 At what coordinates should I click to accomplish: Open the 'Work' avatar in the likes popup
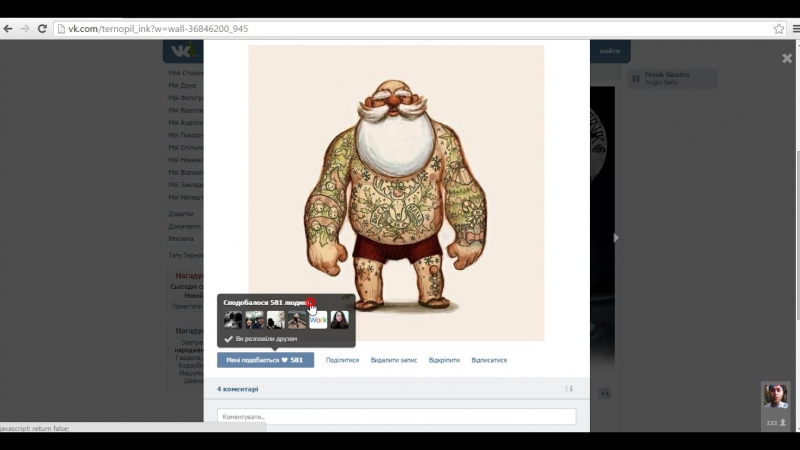pos(318,320)
